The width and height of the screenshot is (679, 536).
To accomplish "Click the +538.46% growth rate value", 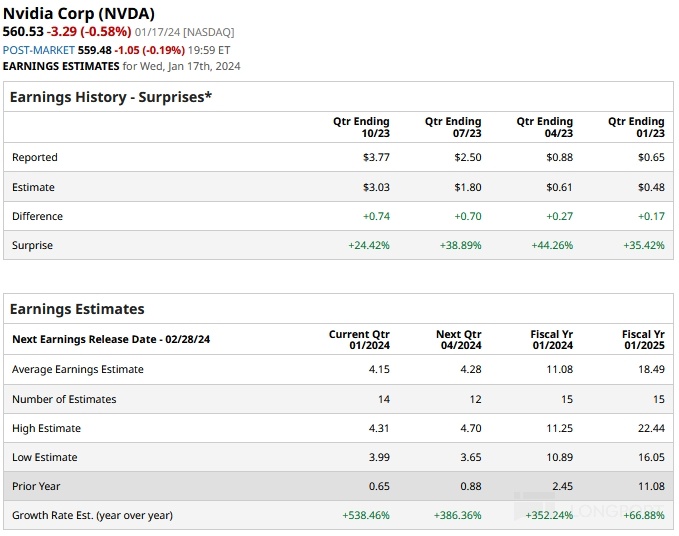I will point(365,515).
